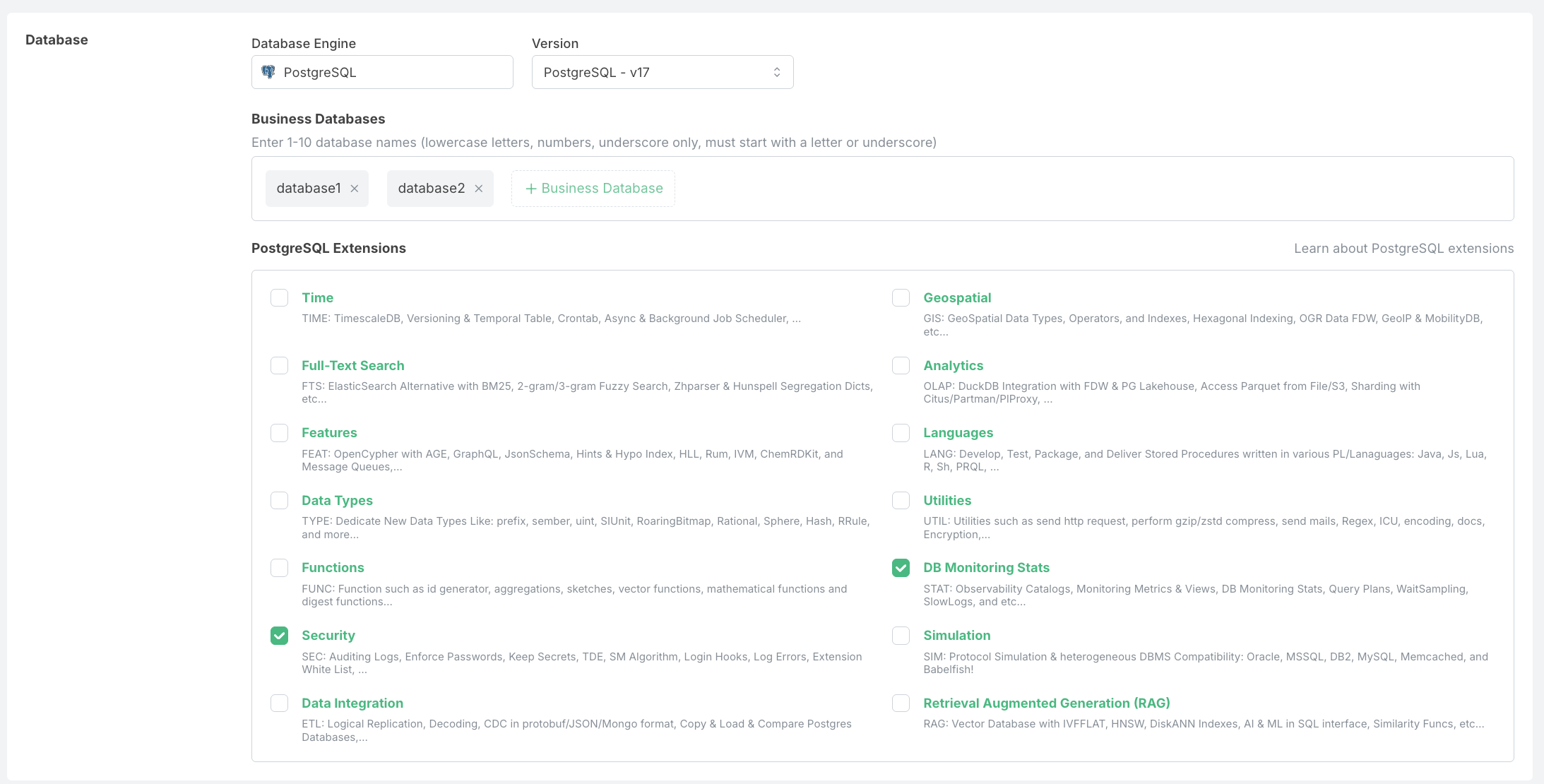Open Learn about PostgreSQL extensions link
Screen dimensions: 1544x784
[x=1403, y=249]
